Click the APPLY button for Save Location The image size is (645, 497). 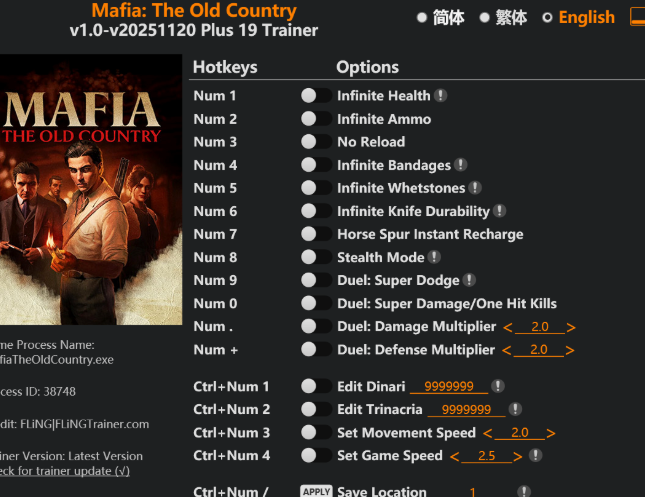[316, 492]
